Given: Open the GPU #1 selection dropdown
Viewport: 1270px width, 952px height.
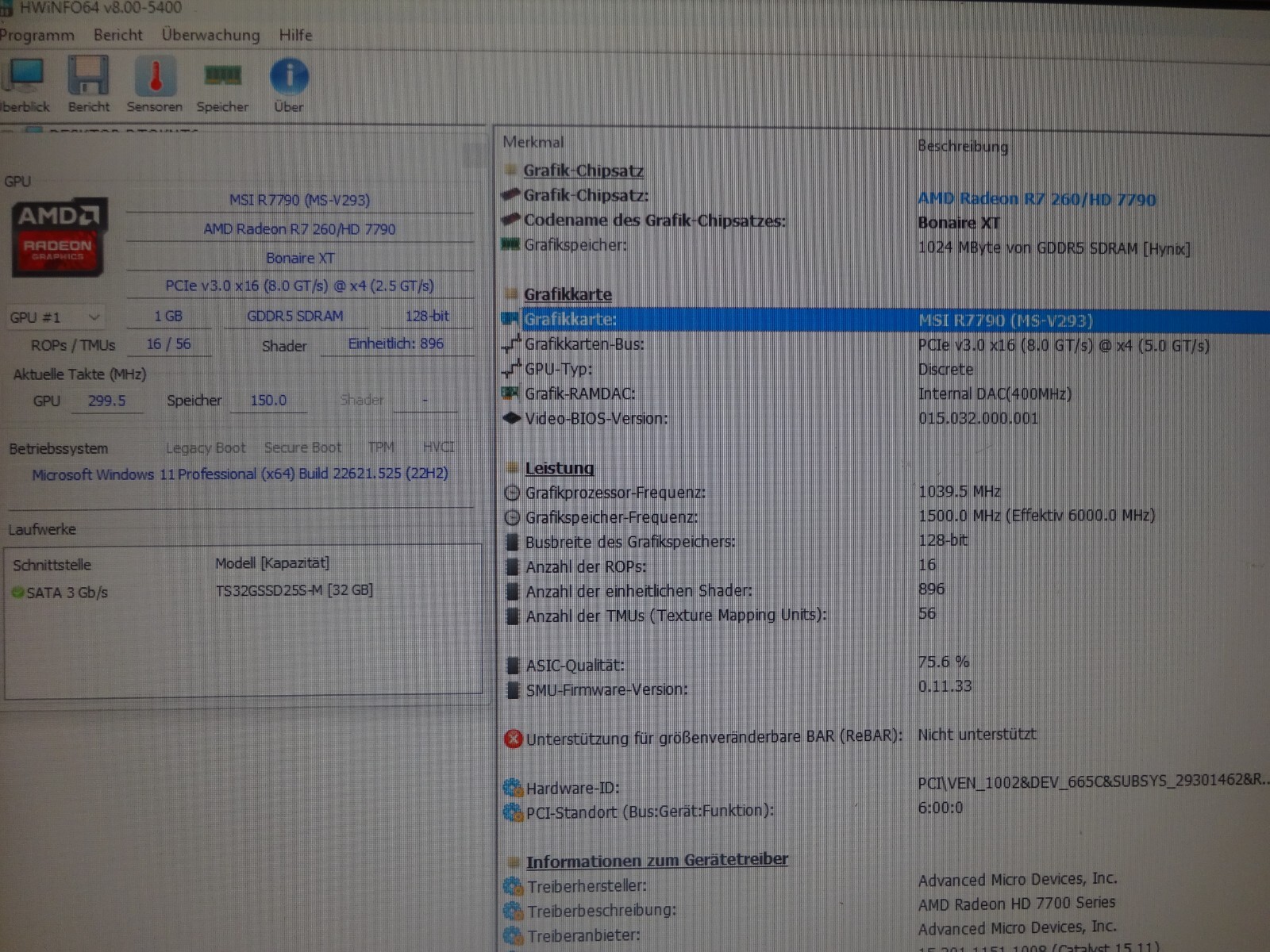Looking at the screenshot, I should [x=56, y=317].
